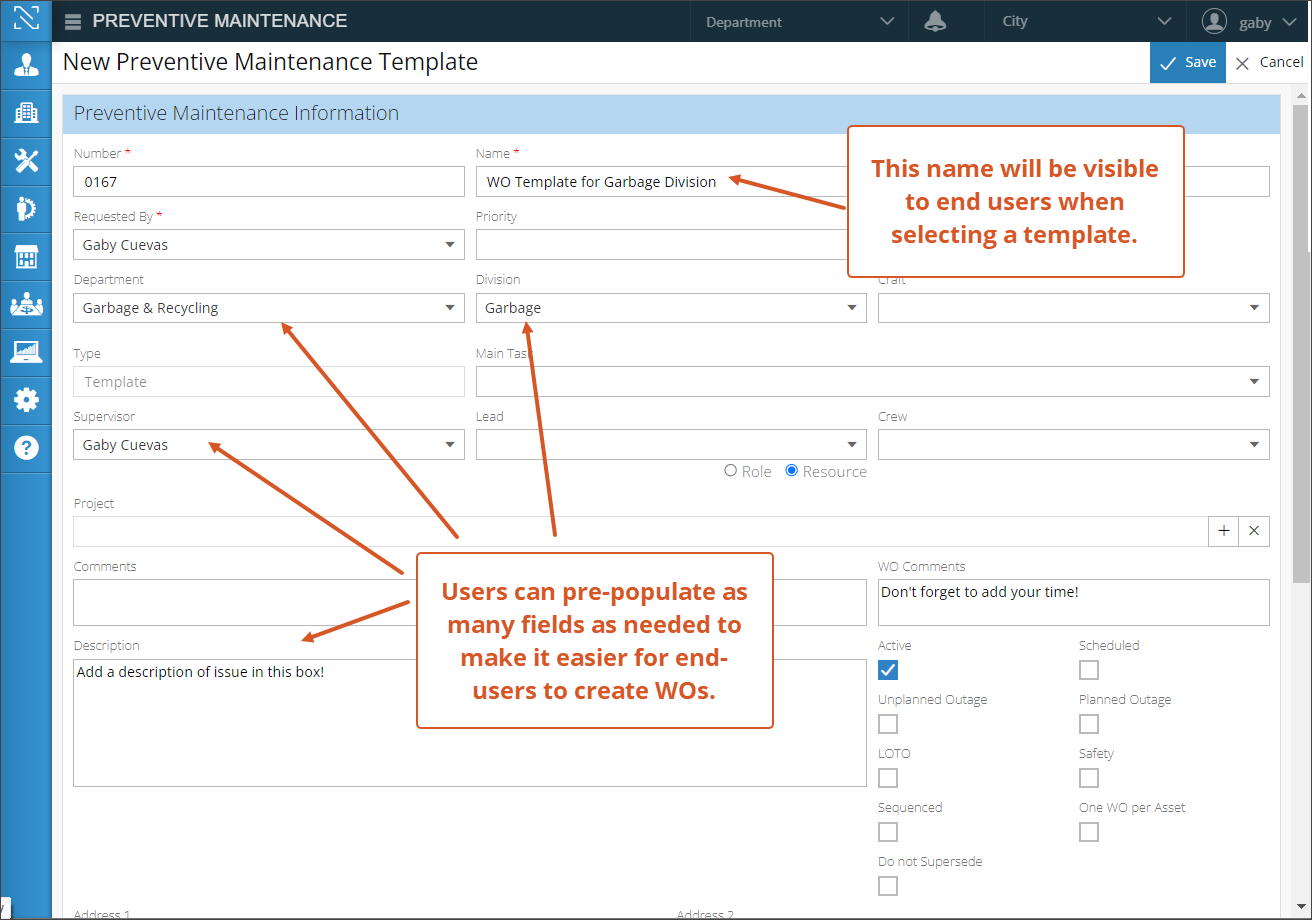Screen dimensions: 1312x920
Task: Toggle the hamburger menu beside Preventive Maintenance
Action: 72,22
